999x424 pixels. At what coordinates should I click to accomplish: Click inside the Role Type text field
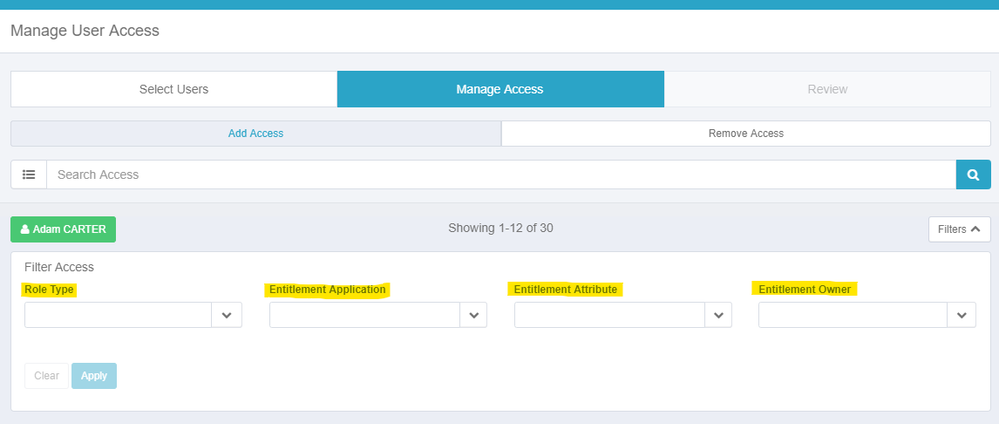pyautogui.click(x=118, y=315)
